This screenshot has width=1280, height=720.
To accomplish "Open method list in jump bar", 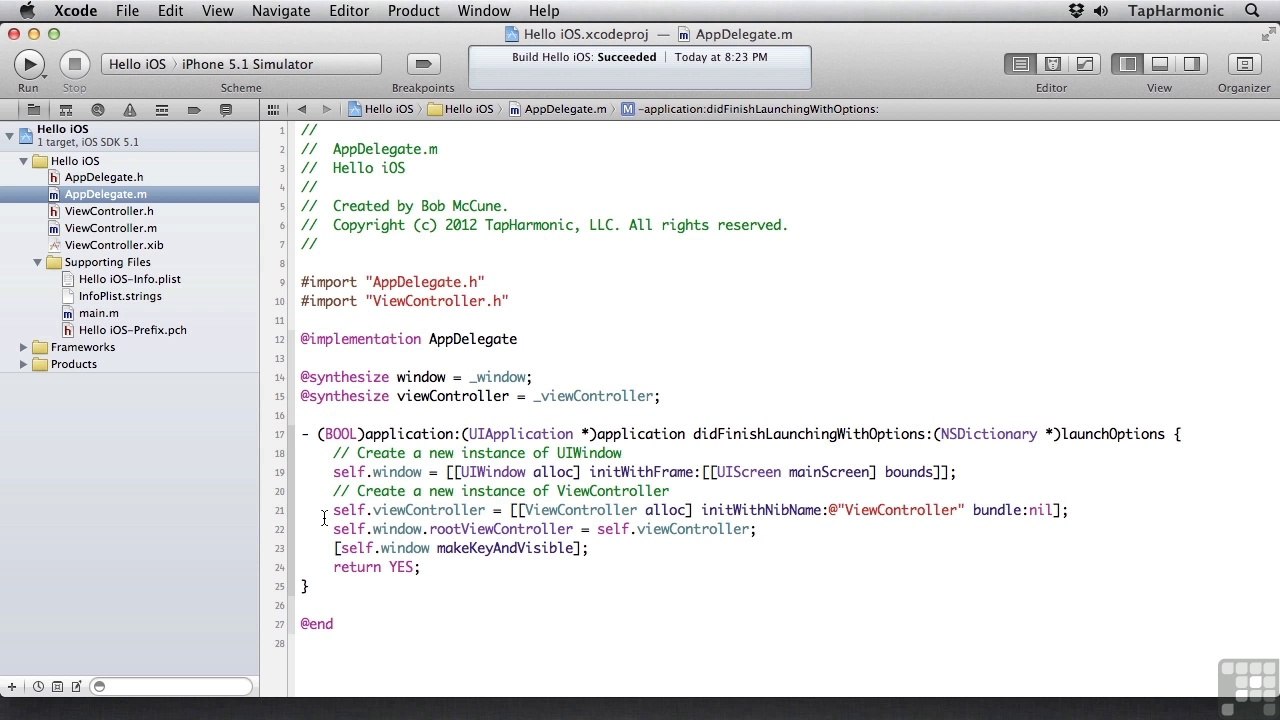I will tap(749, 109).
